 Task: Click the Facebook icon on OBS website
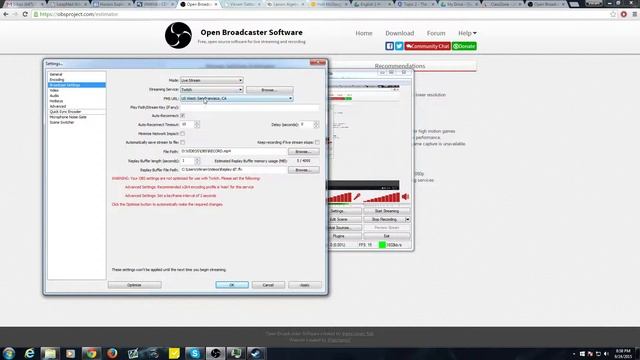389,46
